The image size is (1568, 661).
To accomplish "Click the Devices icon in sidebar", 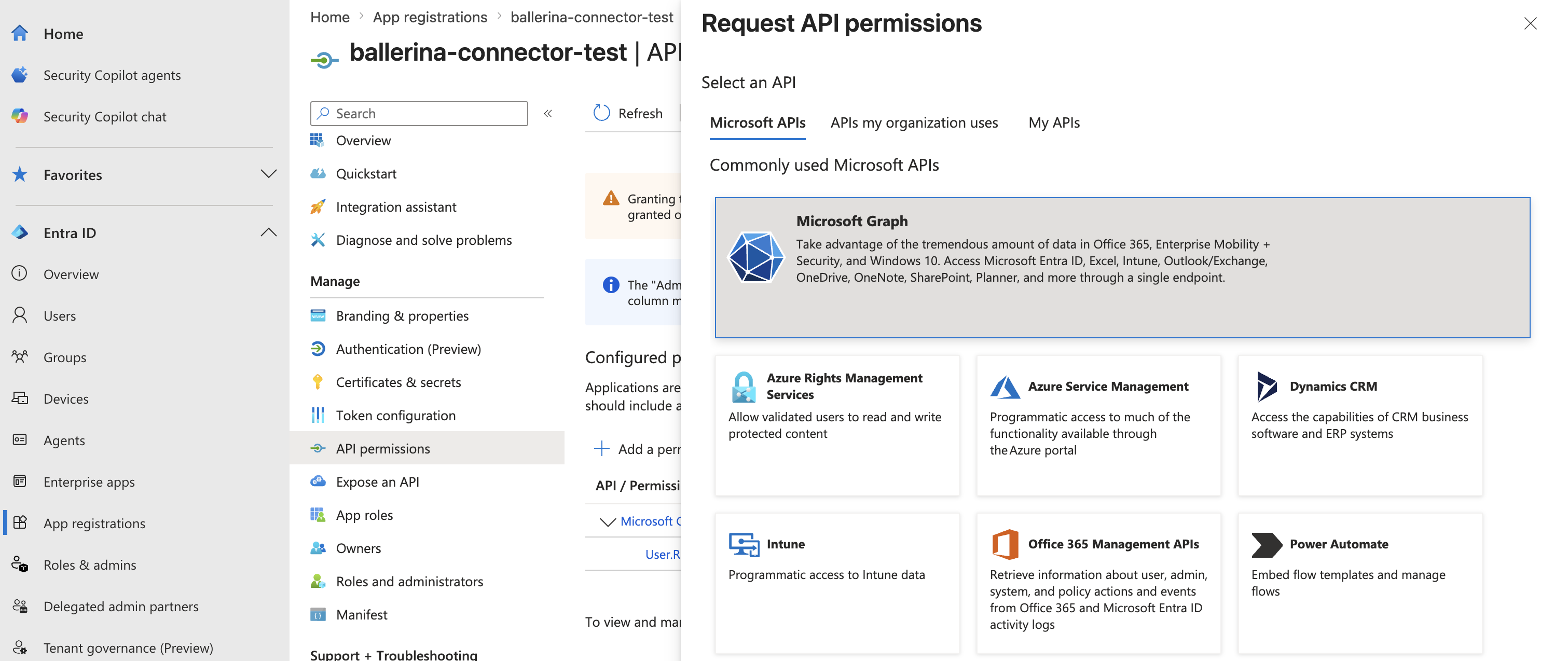I will (x=20, y=398).
